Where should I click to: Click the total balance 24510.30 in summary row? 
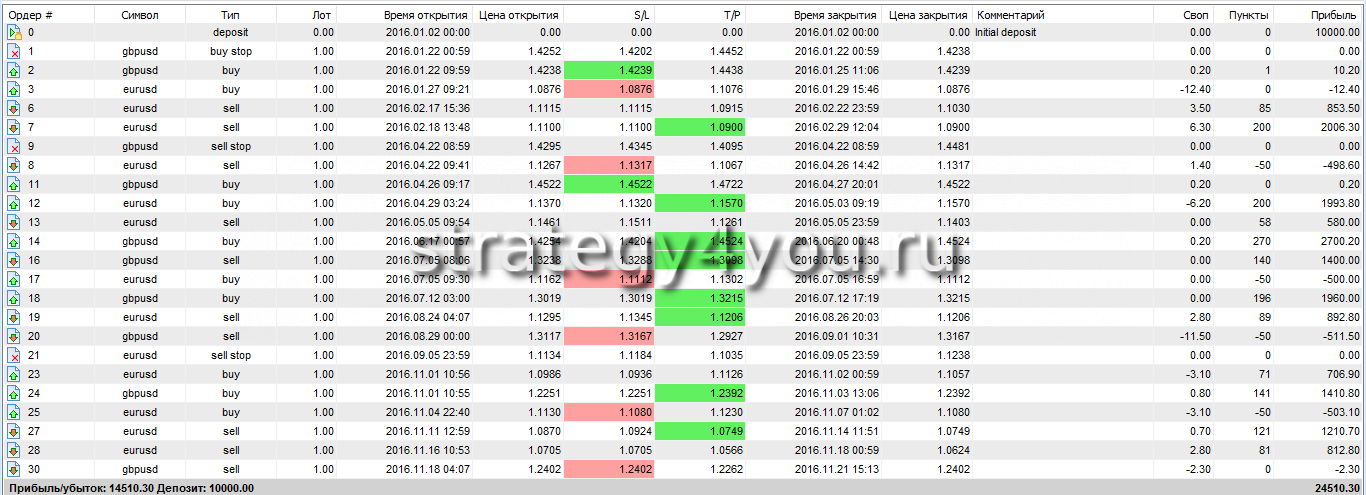[x=1333, y=488]
